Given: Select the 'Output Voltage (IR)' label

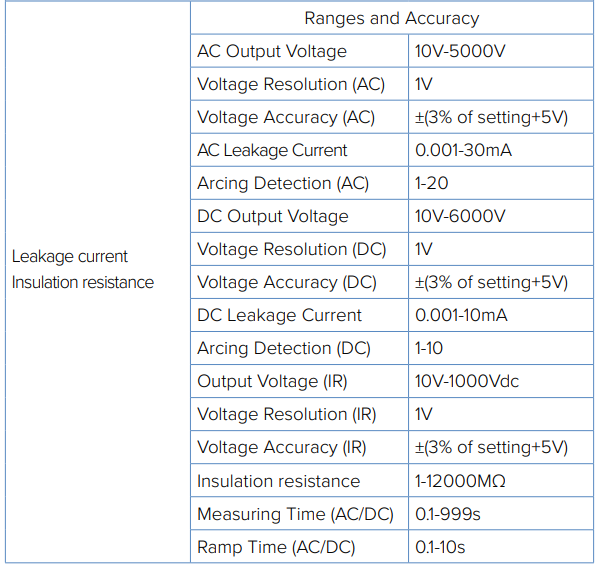Looking at the screenshot, I should point(272,381).
